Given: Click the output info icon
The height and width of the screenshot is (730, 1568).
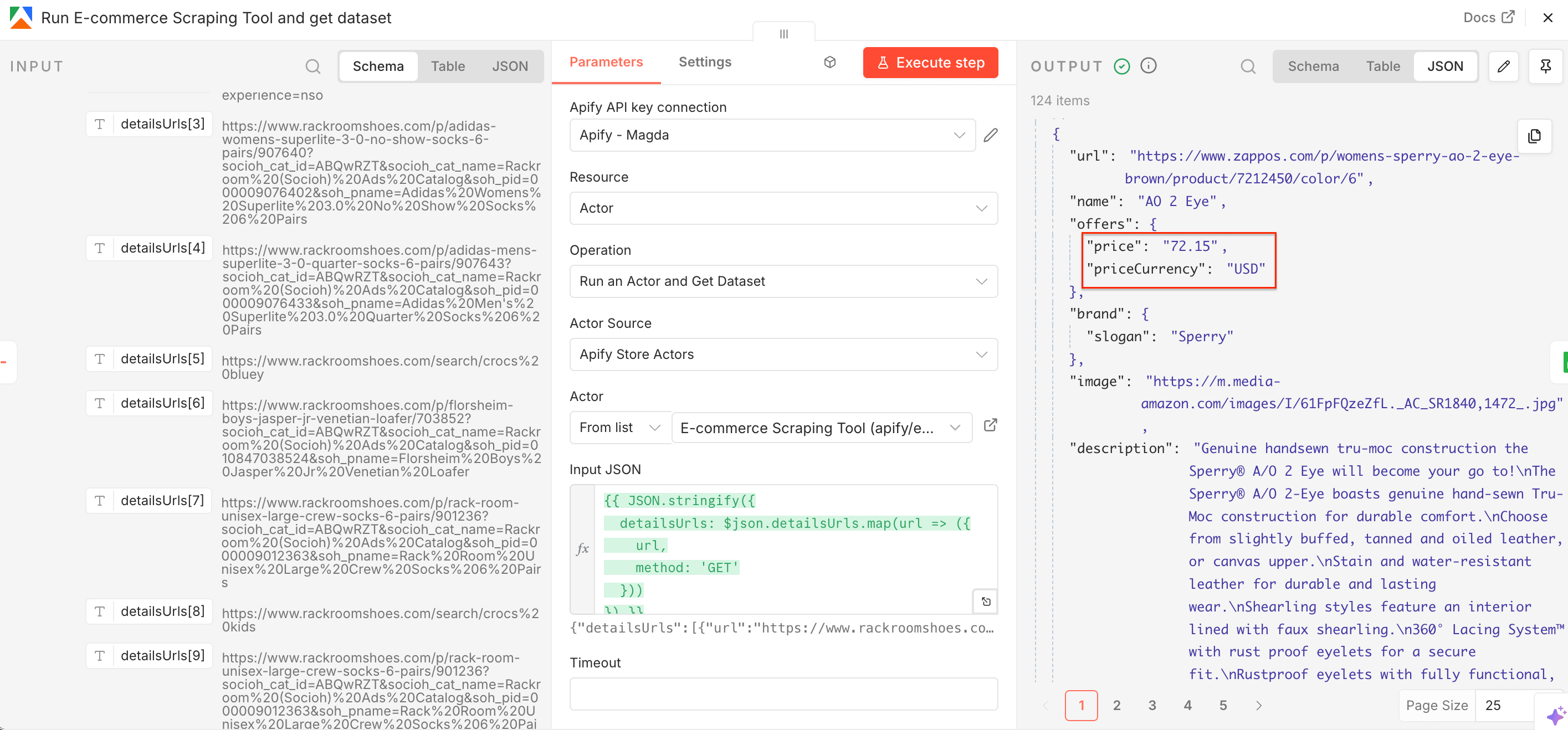Looking at the screenshot, I should pos(1148,66).
